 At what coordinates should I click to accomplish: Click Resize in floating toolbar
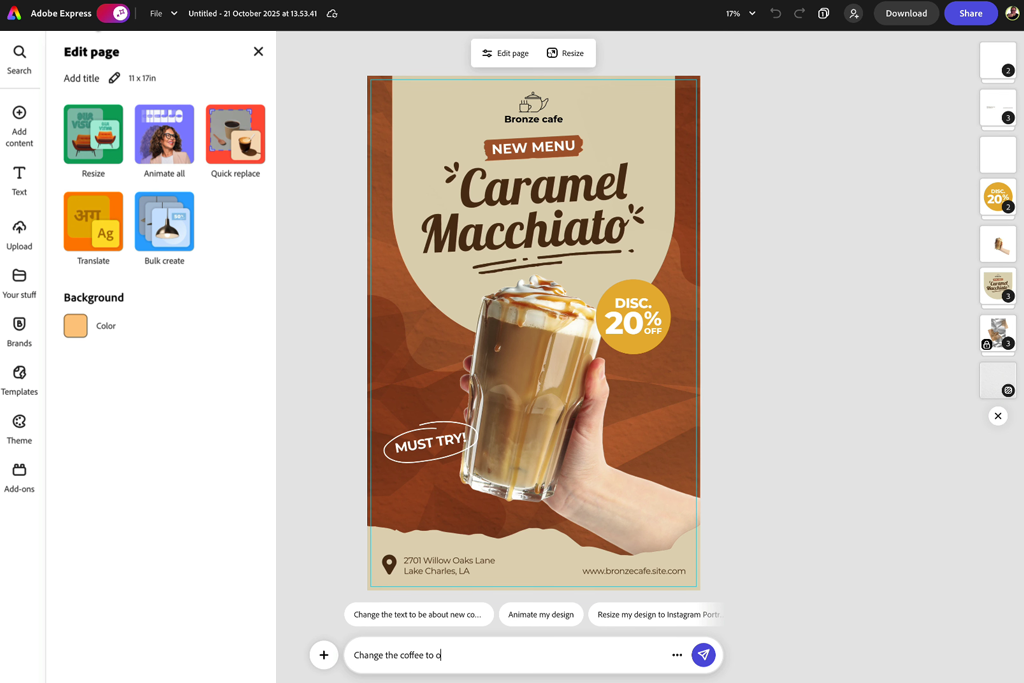566,53
